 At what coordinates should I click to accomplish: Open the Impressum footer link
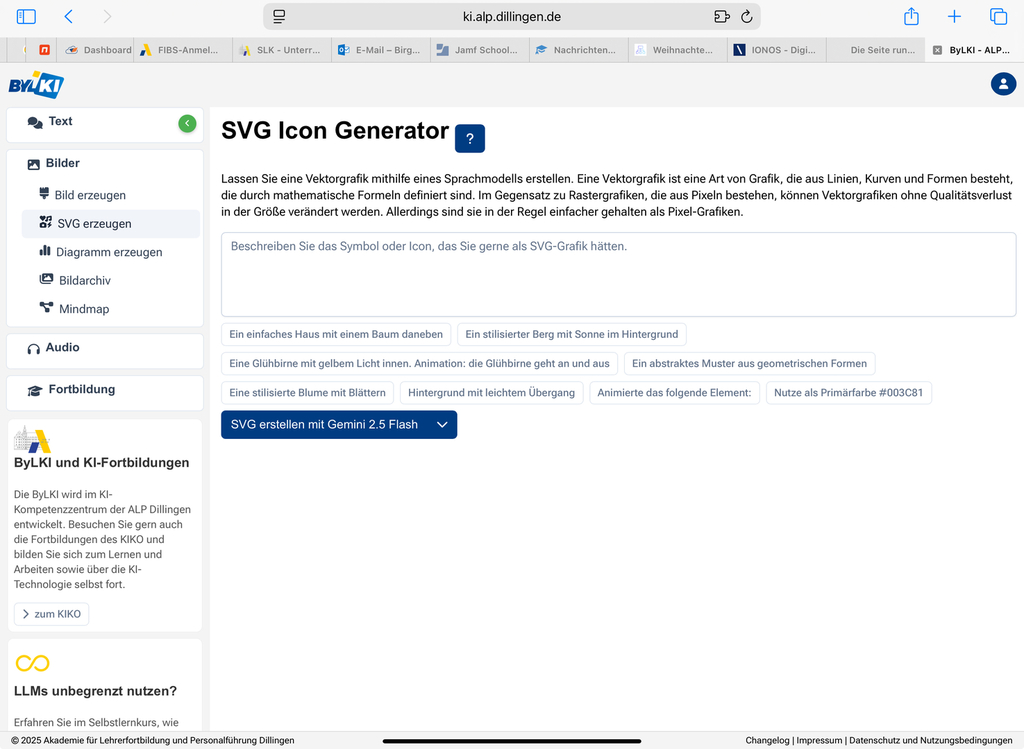pos(818,740)
